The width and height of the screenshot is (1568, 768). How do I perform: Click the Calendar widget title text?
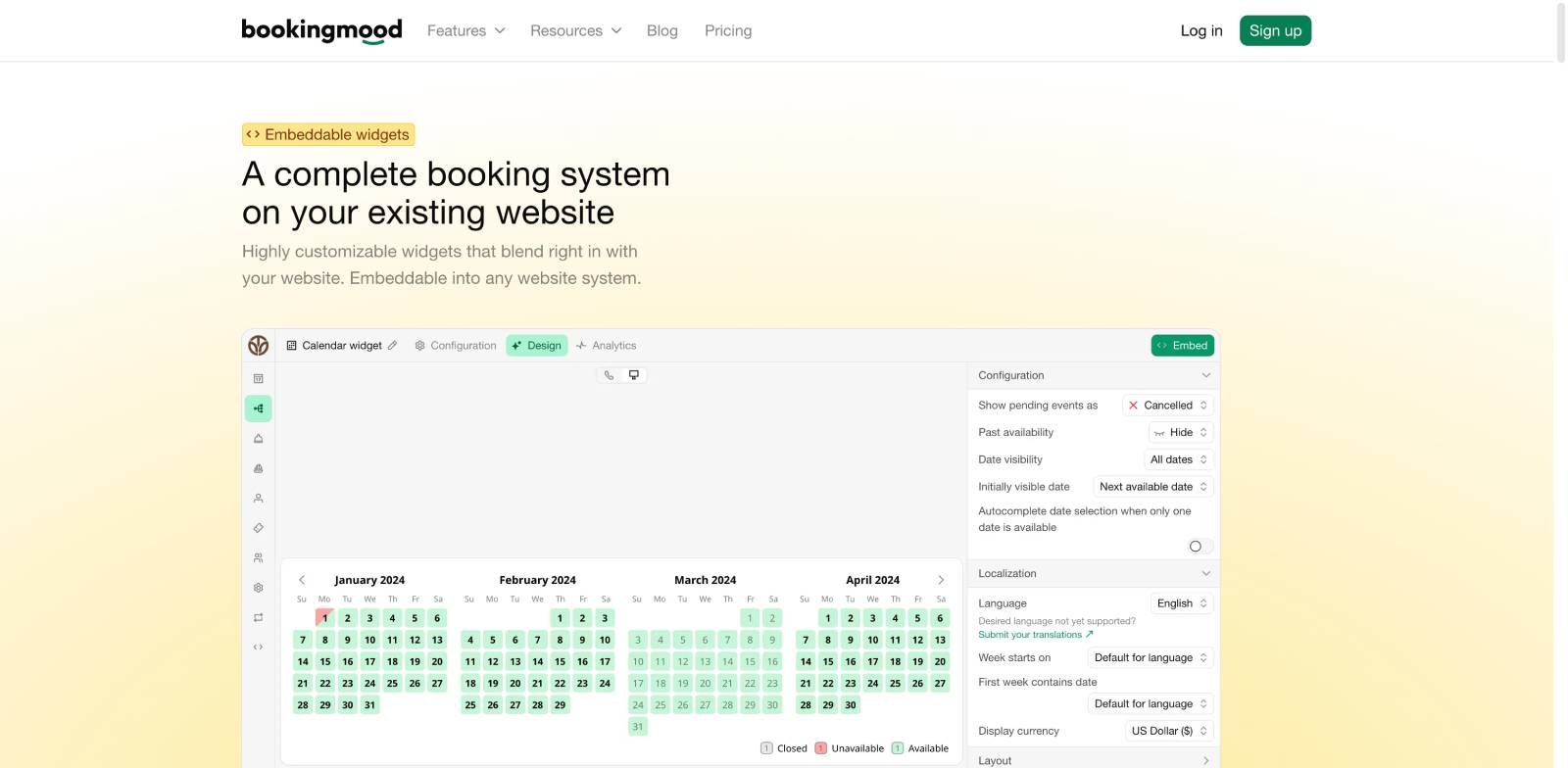(342, 346)
